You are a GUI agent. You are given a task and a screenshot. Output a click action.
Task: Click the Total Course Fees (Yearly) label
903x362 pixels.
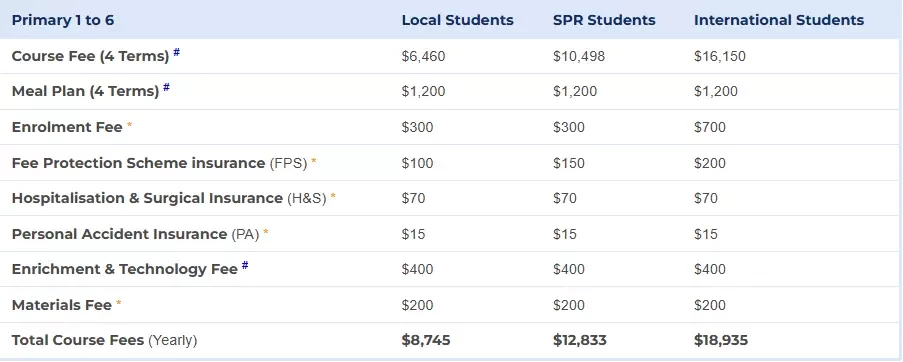click(104, 340)
